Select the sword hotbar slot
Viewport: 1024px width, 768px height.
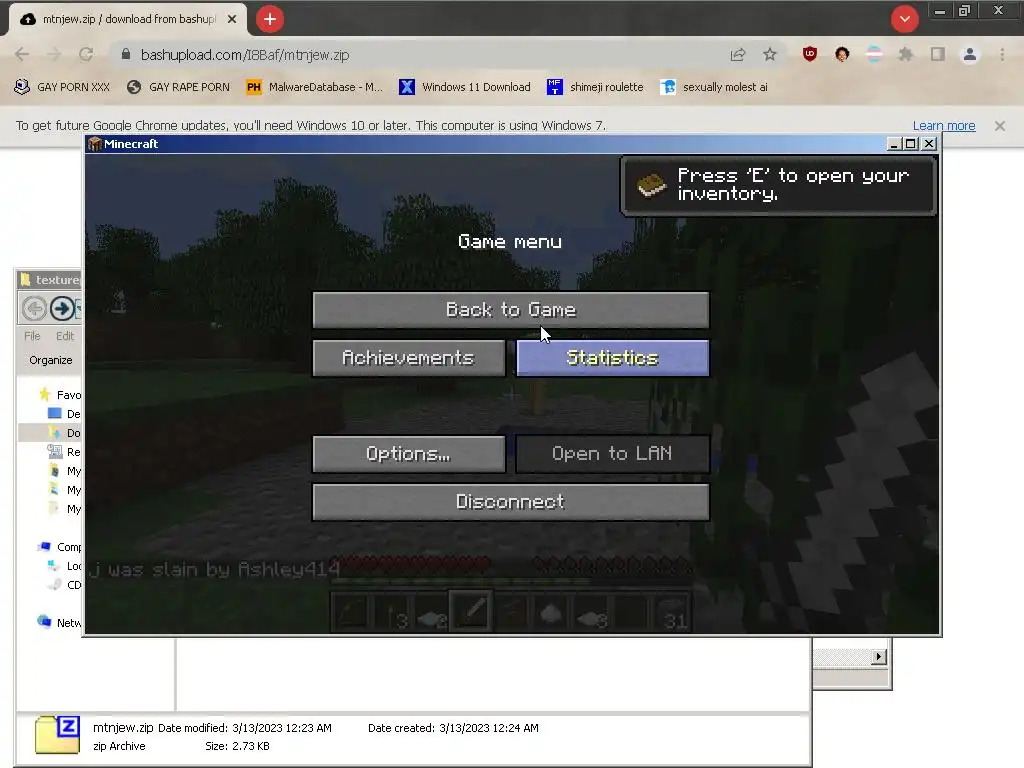[471, 612]
